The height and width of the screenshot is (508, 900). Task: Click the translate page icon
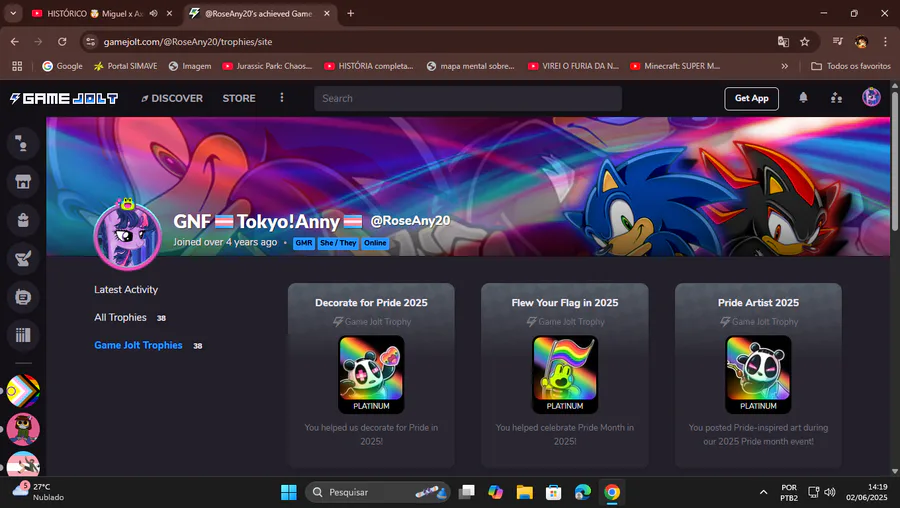pos(783,41)
